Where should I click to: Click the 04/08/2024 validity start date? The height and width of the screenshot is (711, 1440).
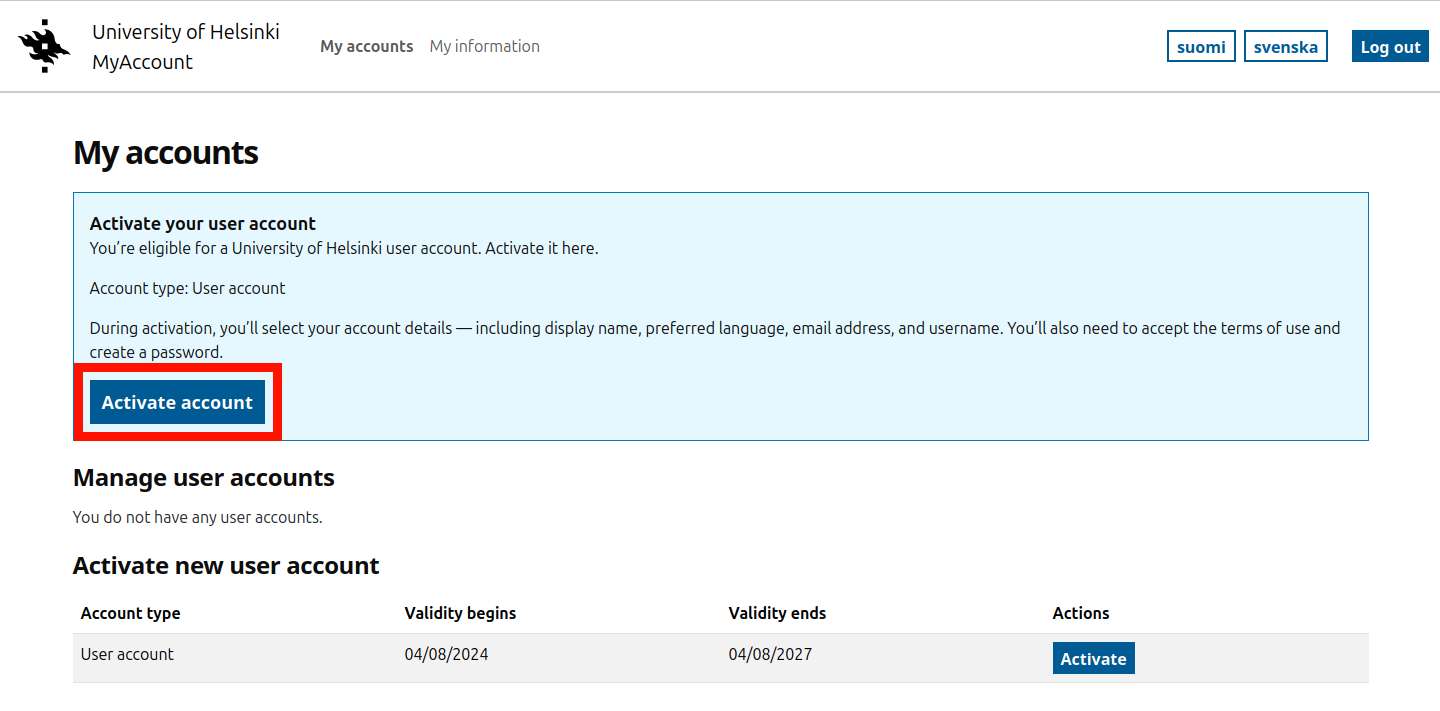(446, 655)
